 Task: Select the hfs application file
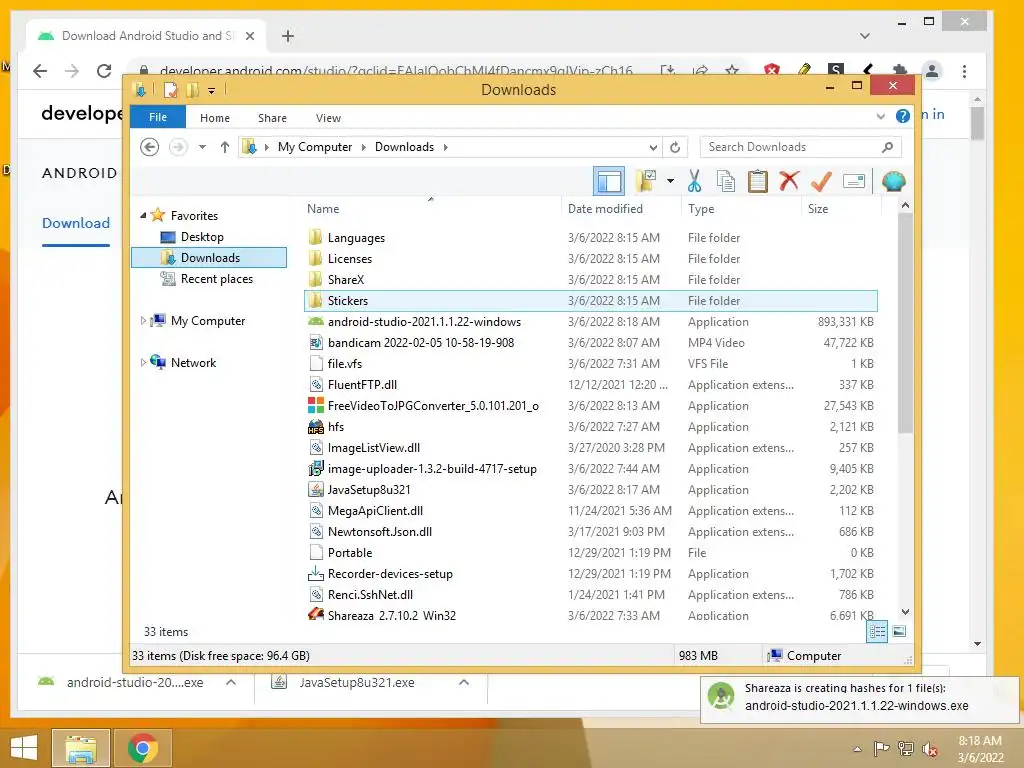pyautogui.click(x=336, y=426)
